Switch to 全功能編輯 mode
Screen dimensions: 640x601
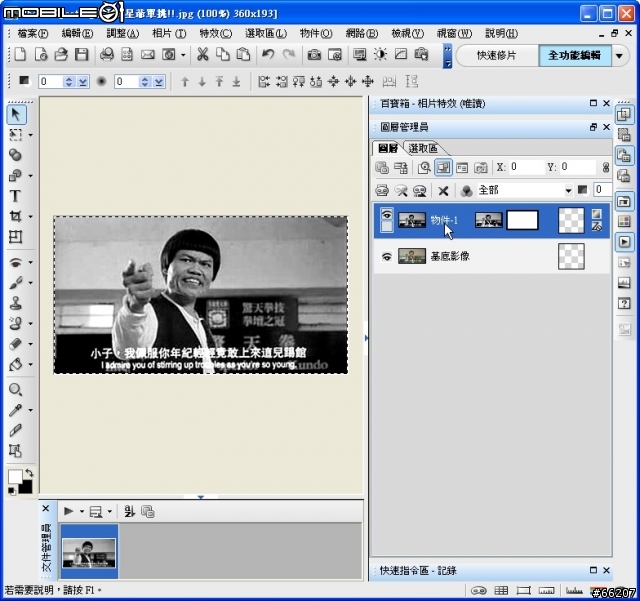tap(574, 56)
